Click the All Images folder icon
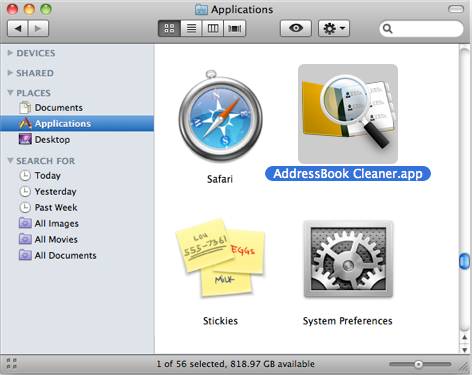 coord(25,223)
